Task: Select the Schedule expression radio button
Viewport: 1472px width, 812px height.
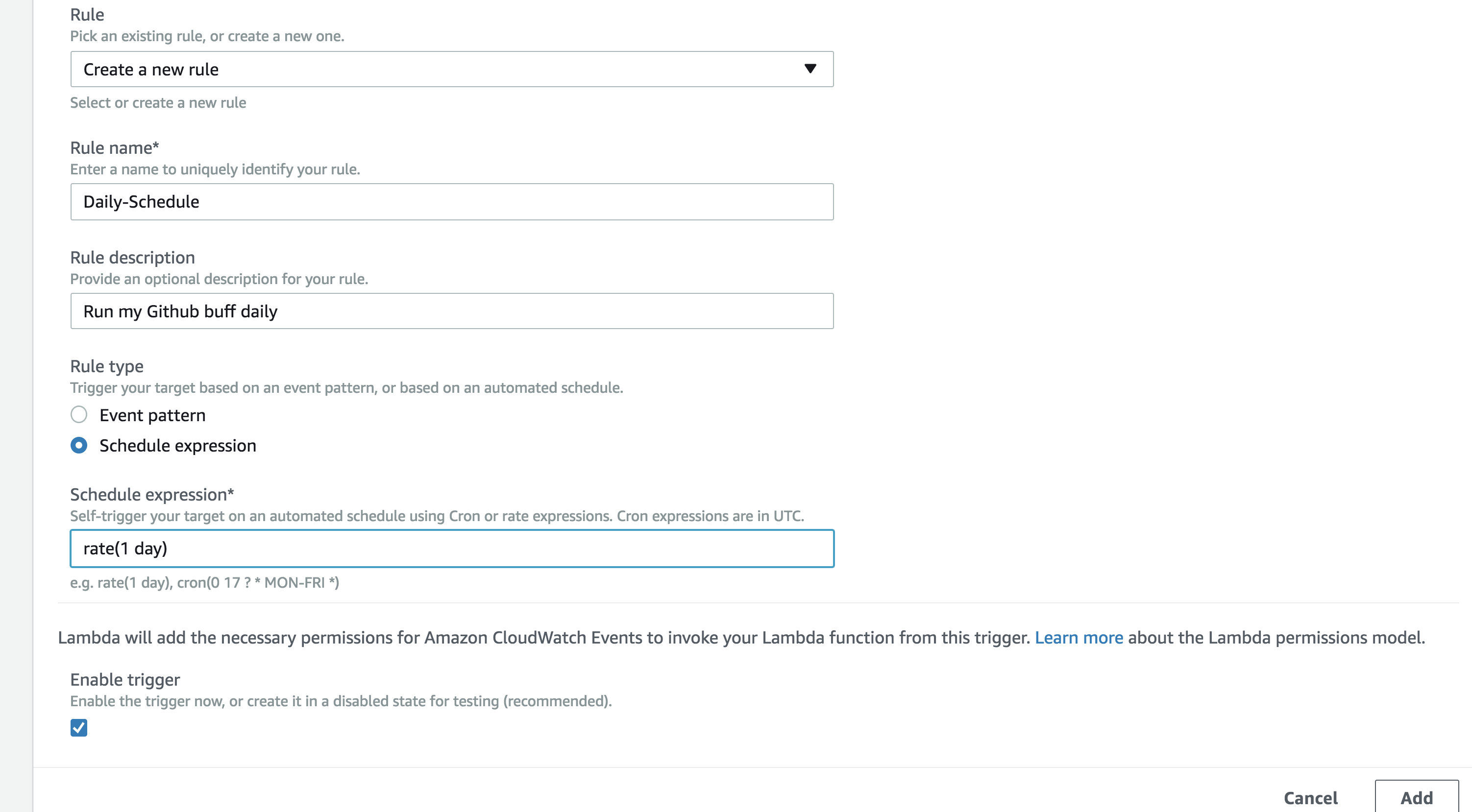Action: 79,445
